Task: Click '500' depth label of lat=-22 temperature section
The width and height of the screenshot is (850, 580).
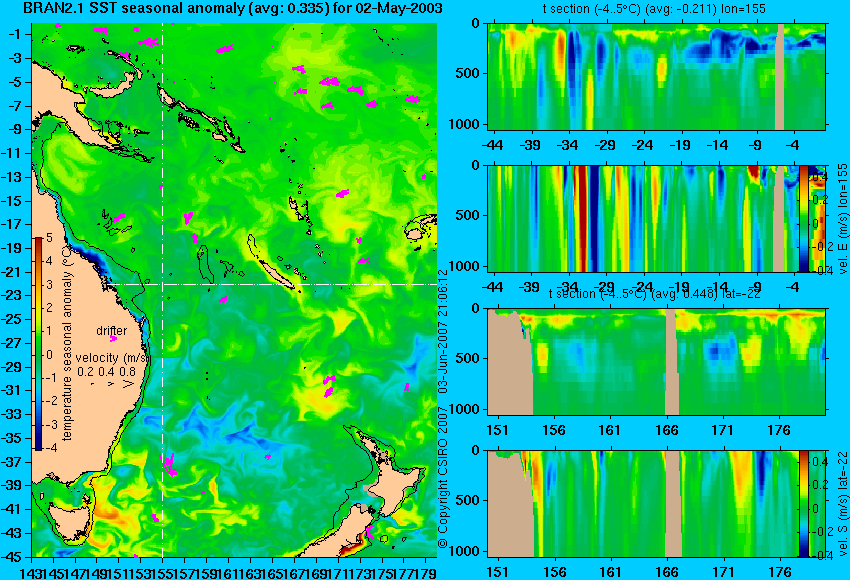Action: (x=468, y=358)
